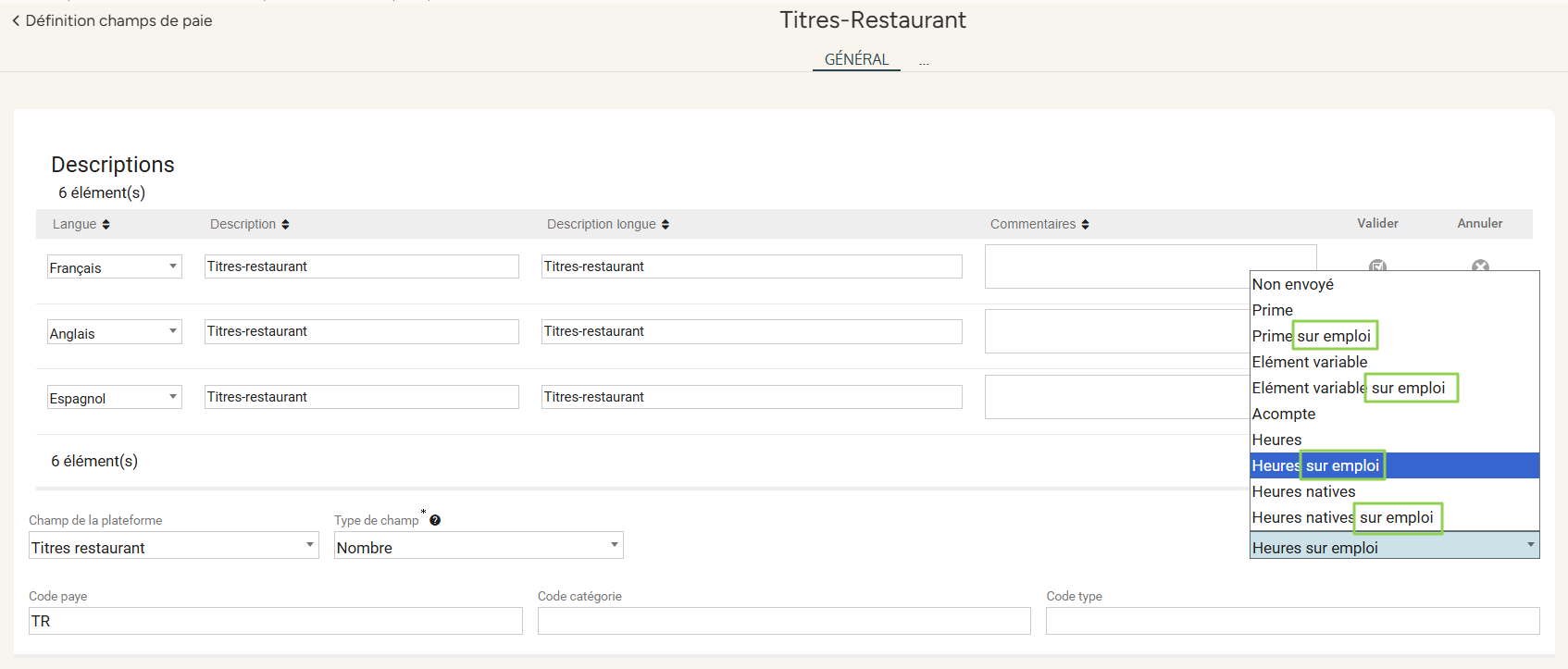The height and width of the screenshot is (669, 1568).
Task: Click the Valider icon on the Français row
Action: [x=1377, y=266]
